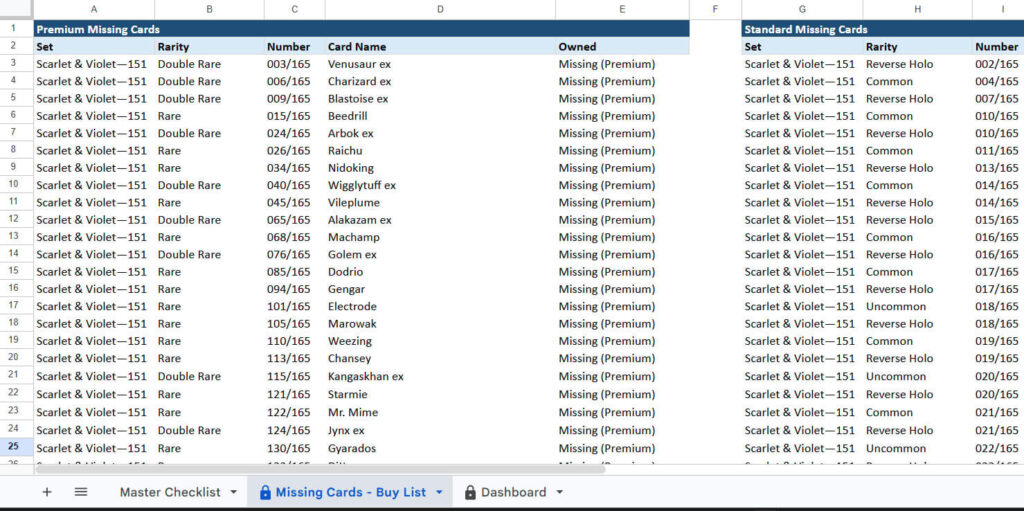Open the Master Checklist tab dropdown arrow
Screen dimensions: 1024x511
(x=234, y=492)
